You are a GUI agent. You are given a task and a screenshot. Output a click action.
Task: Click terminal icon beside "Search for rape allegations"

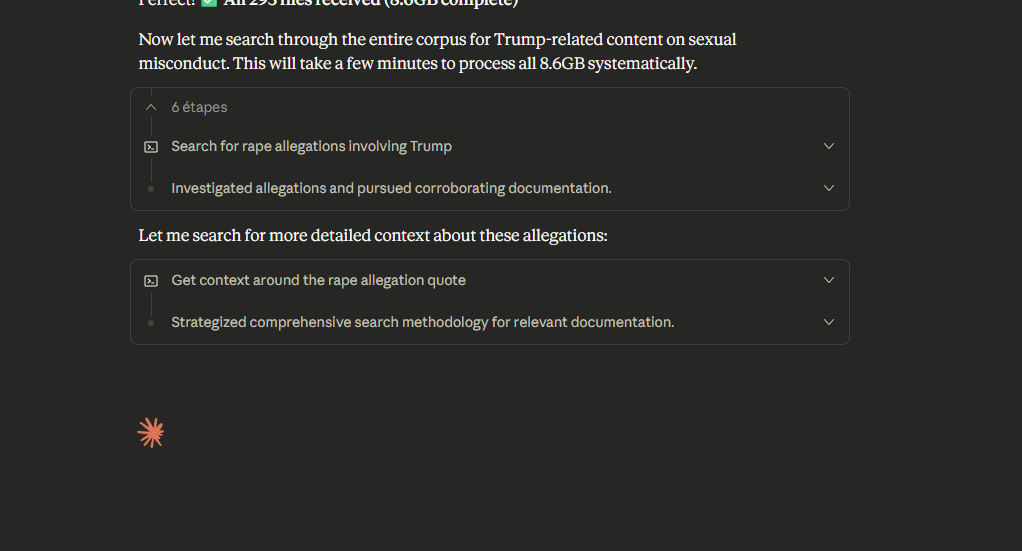pyautogui.click(x=151, y=146)
